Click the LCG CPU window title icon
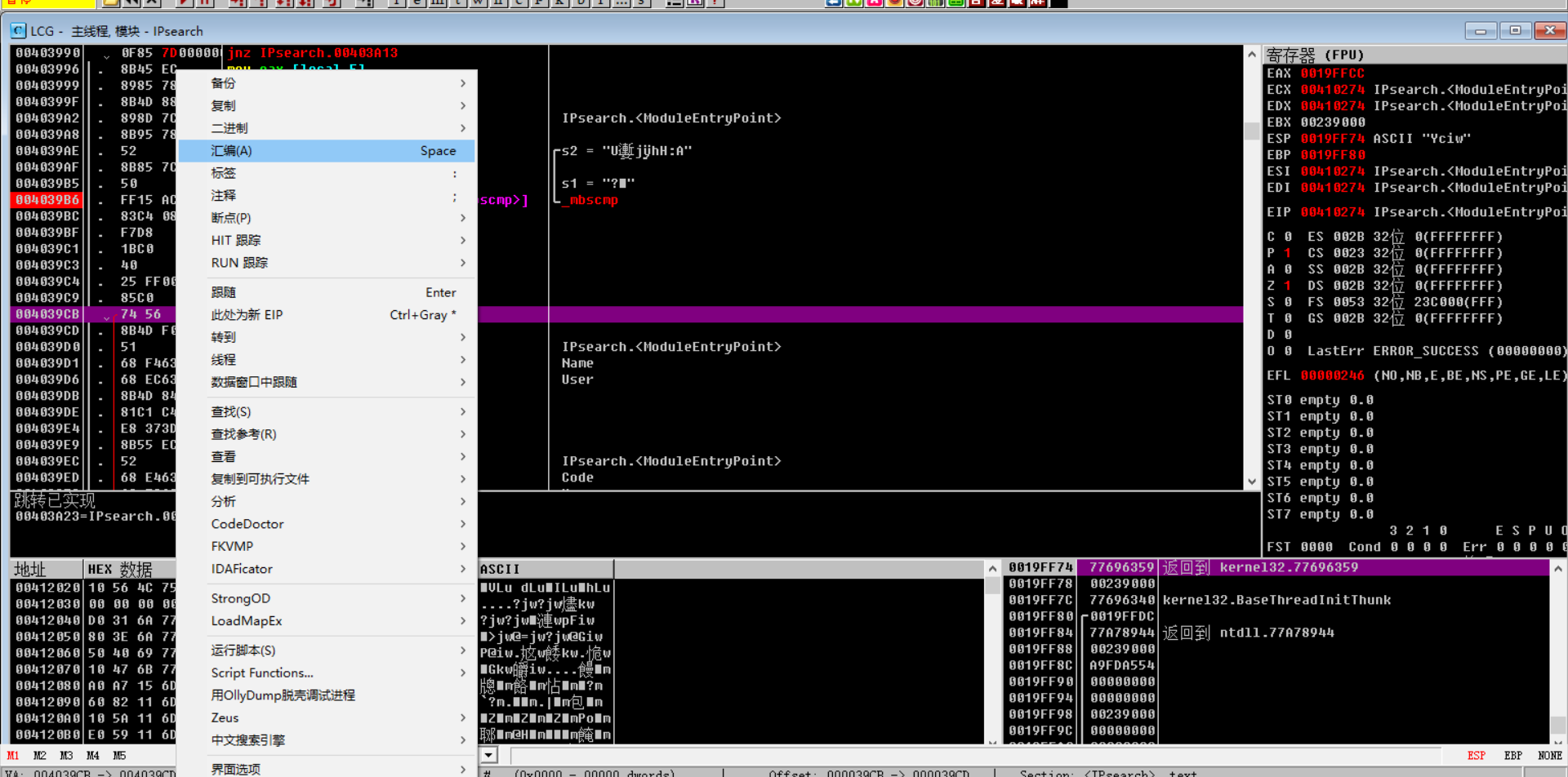Image resolution: width=1568 pixels, height=777 pixels. pyautogui.click(x=18, y=31)
